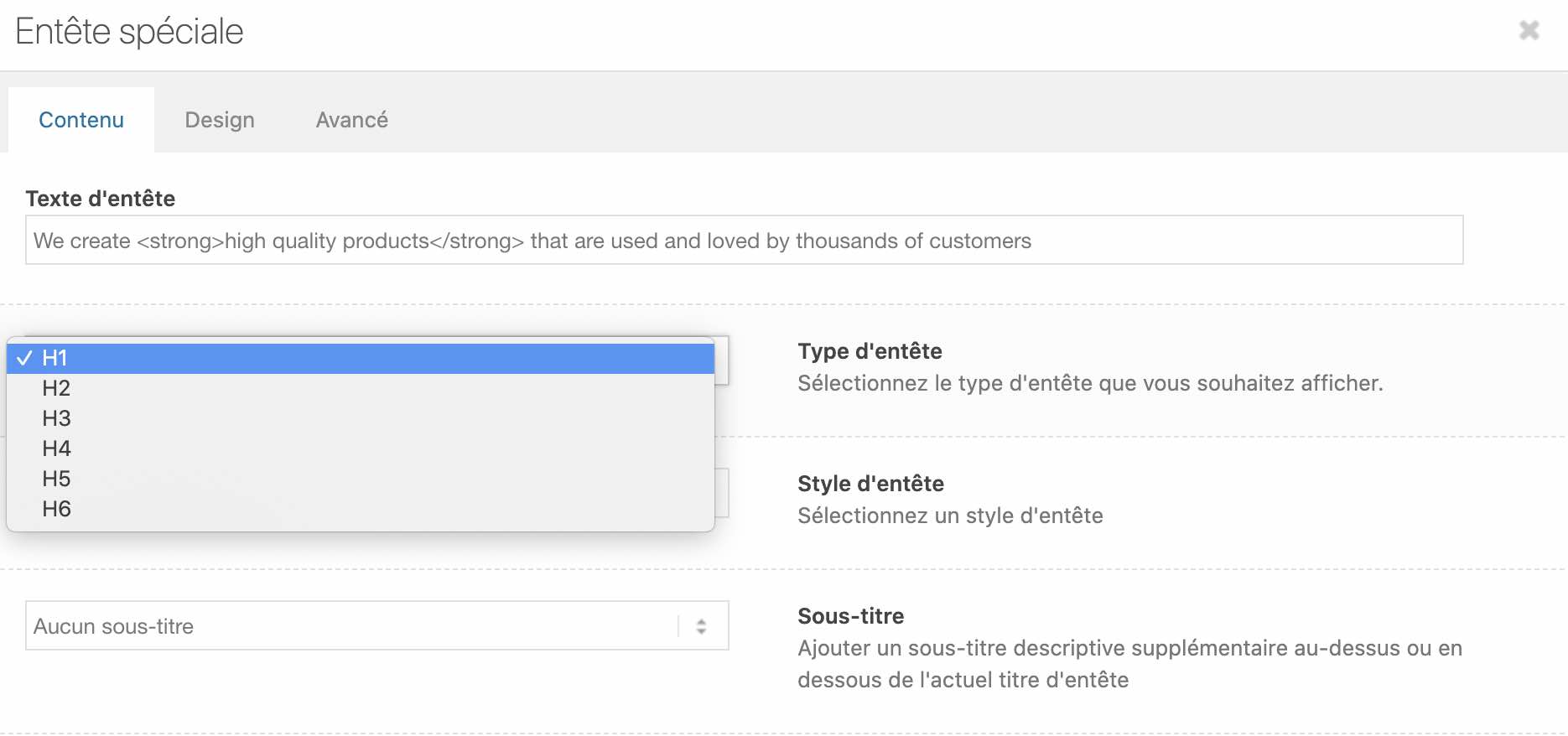
Task: Click the 'Type d'entête' heading label
Action: [870, 351]
